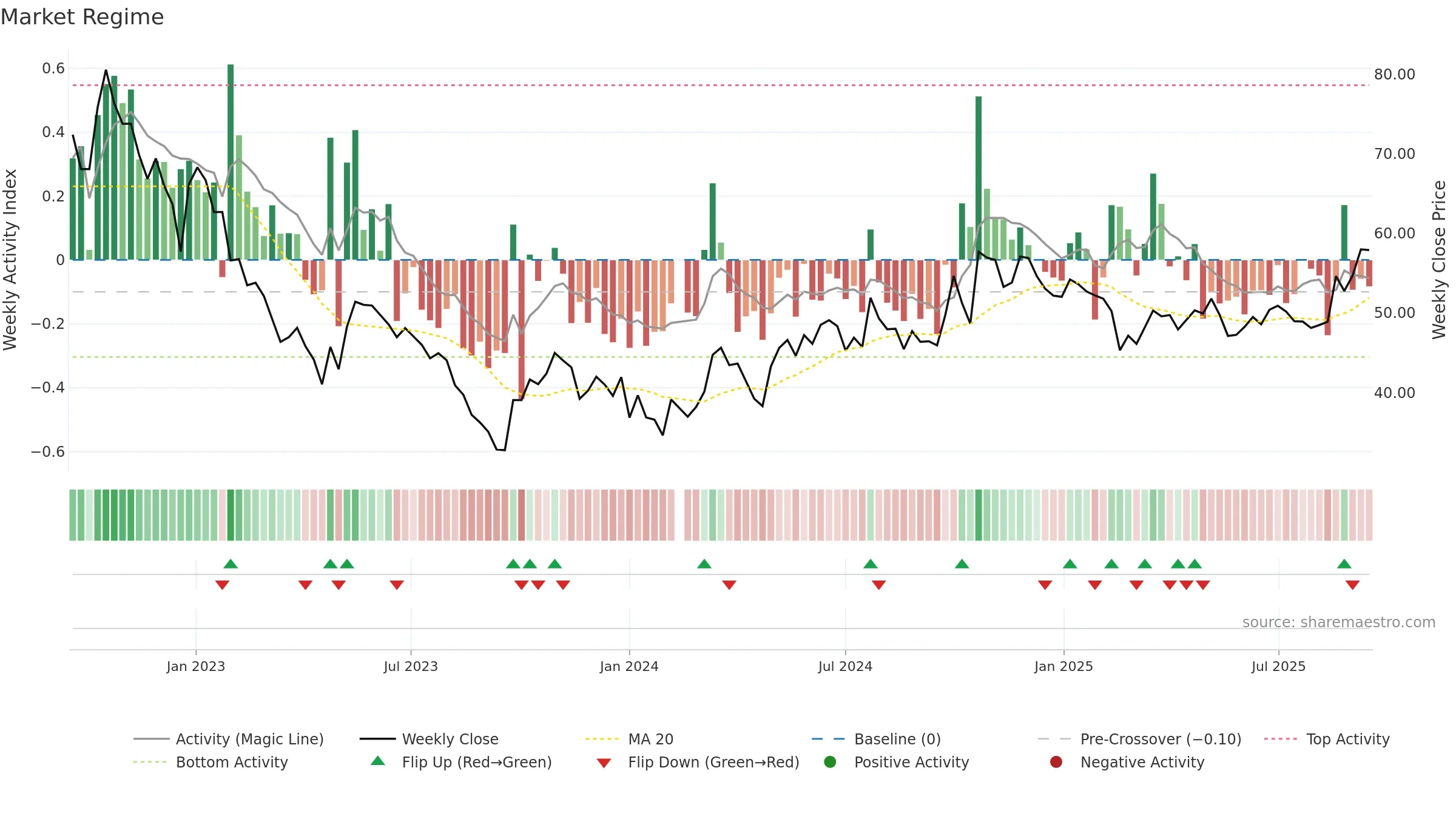Click the Flip Down red triangle legend icon
The image size is (1456, 819).
604,763
